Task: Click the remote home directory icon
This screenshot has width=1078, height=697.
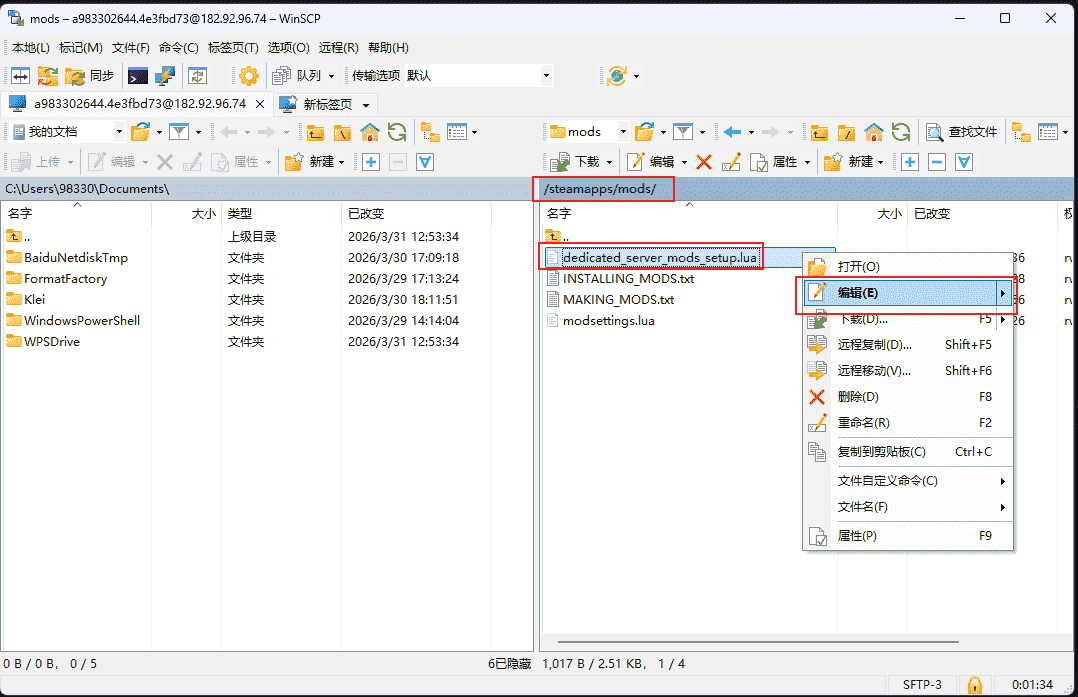Action: 874,132
